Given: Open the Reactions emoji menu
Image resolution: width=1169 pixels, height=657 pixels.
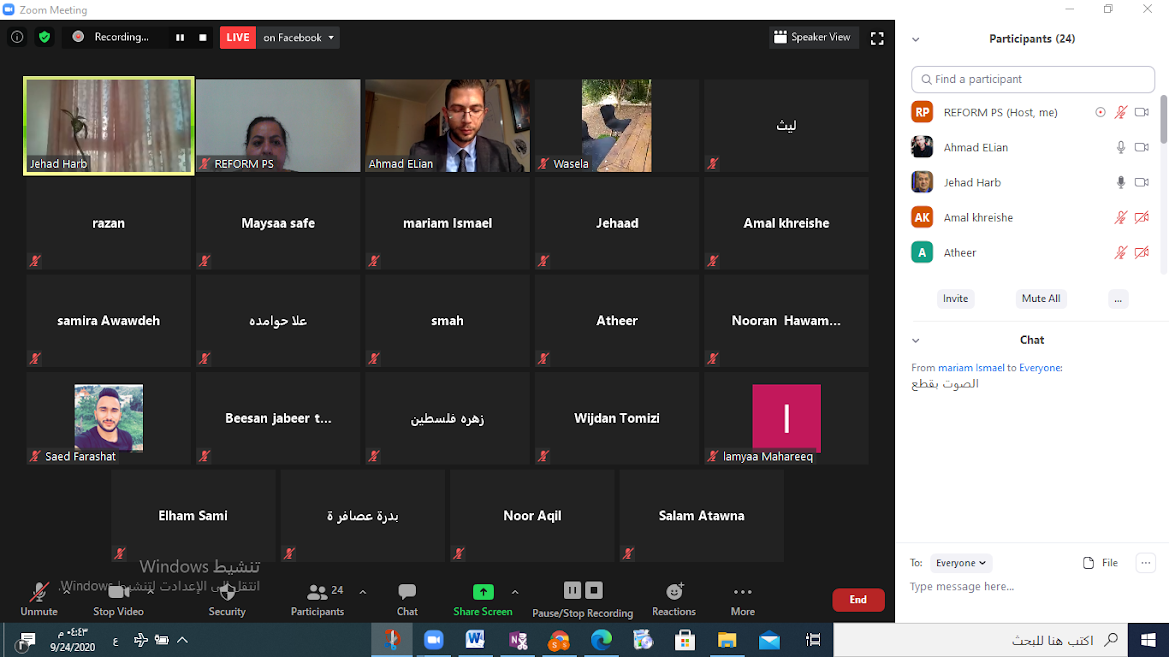Looking at the screenshot, I should (674, 592).
